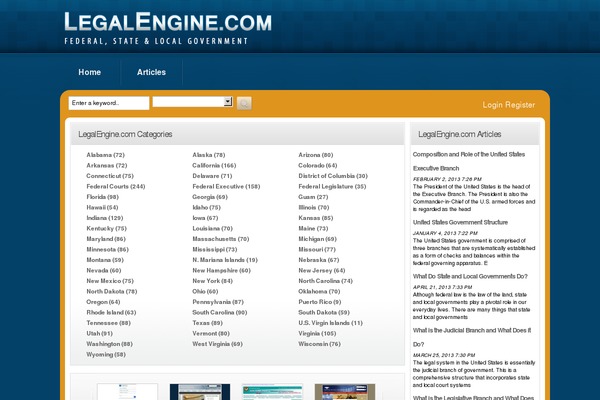Open the Illinois (70) category
600x400 pixels.
pos(314,207)
